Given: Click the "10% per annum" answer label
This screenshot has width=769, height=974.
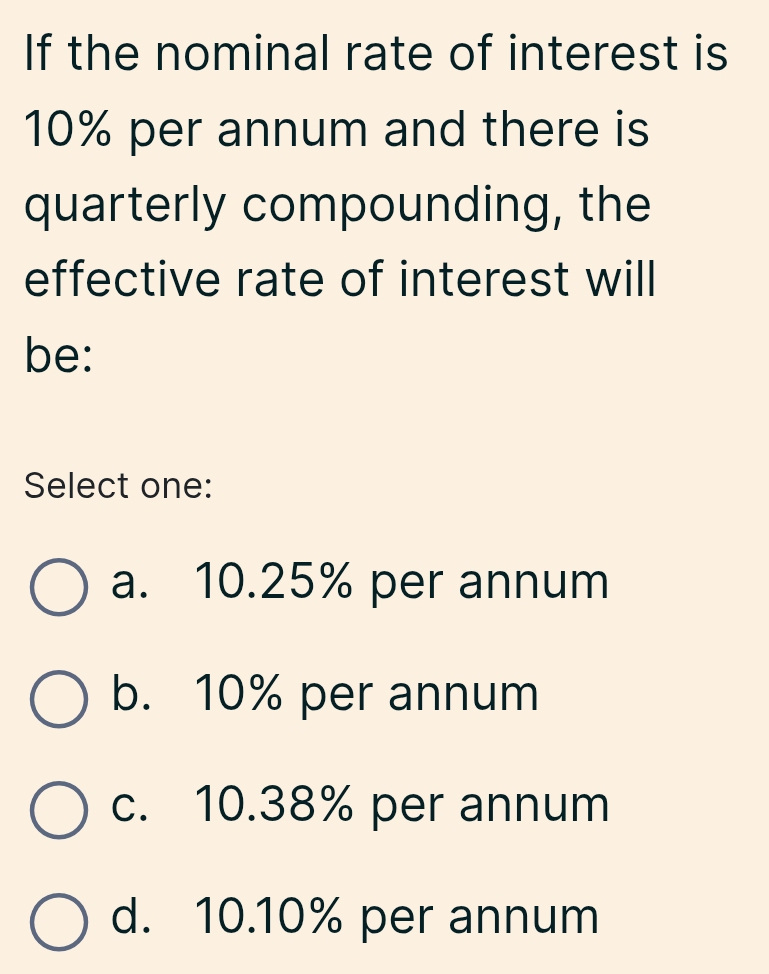Looking at the screenshot, I should pos(367,693).
